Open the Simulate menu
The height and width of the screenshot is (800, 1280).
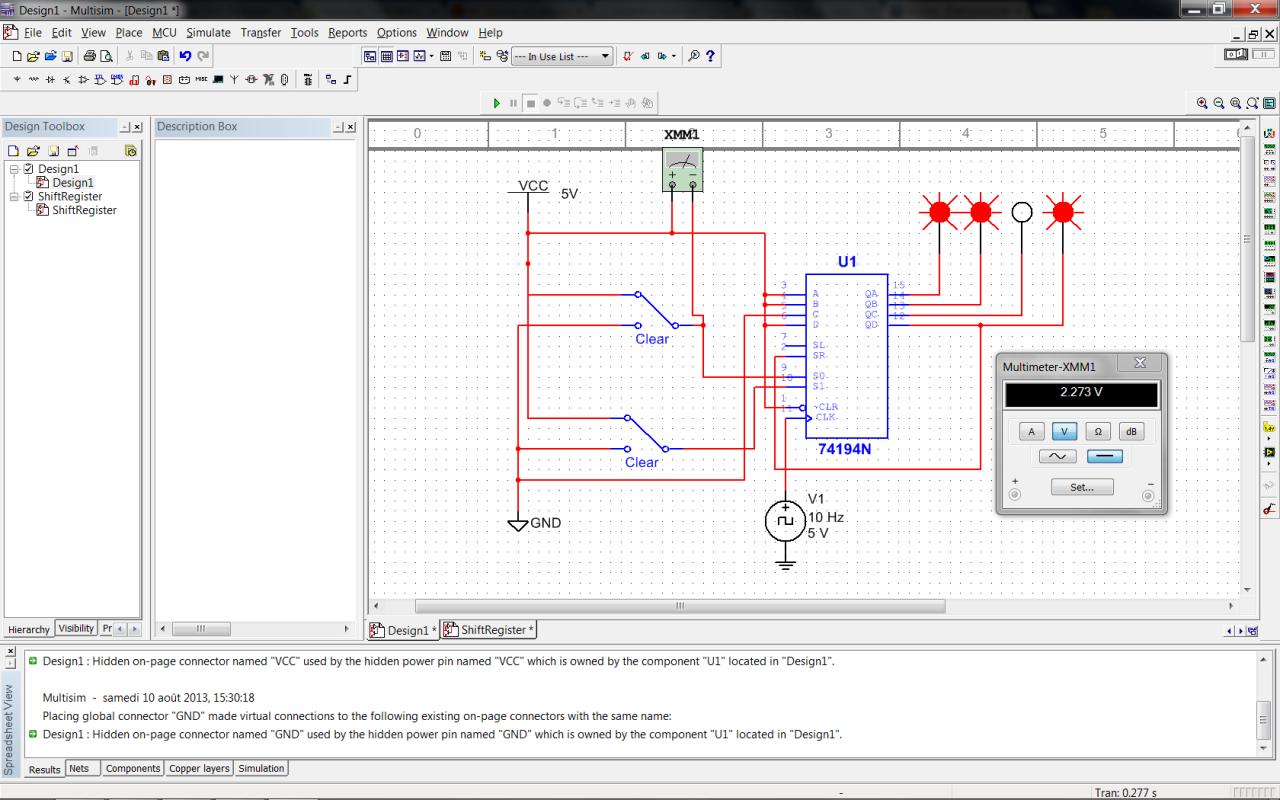click(208, 33)
